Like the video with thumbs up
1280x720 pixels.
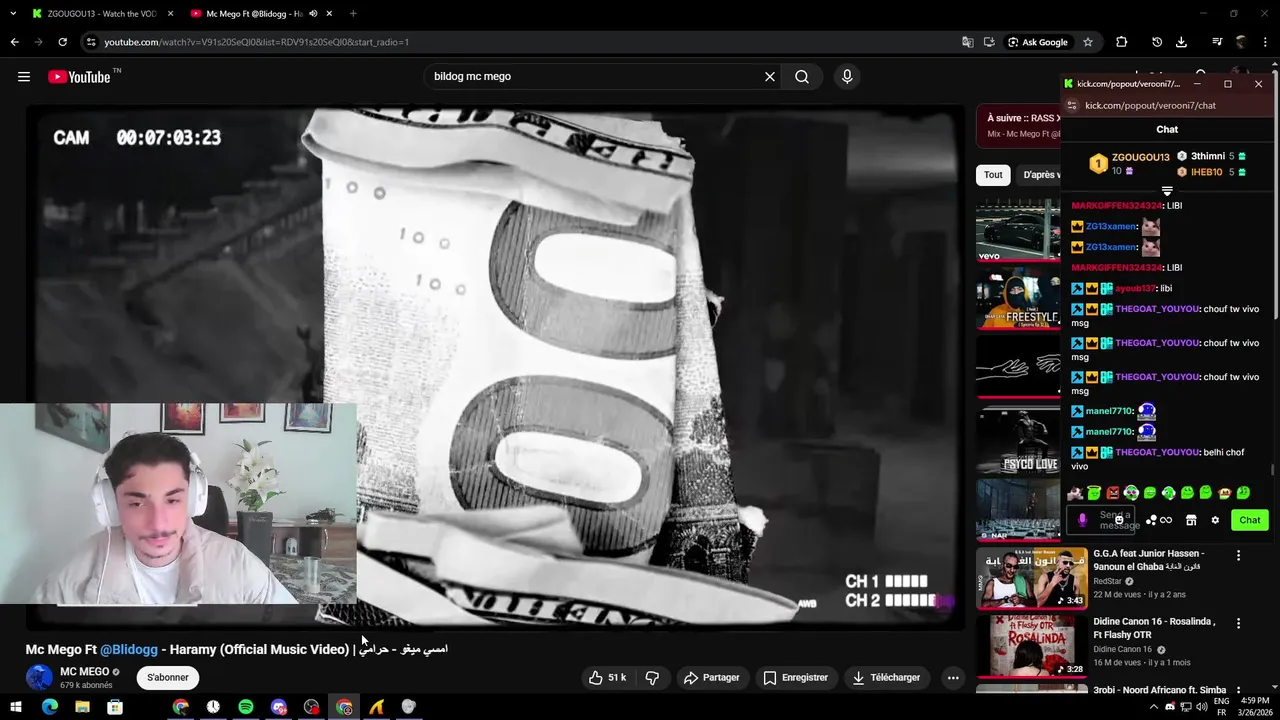coord(607,677)
